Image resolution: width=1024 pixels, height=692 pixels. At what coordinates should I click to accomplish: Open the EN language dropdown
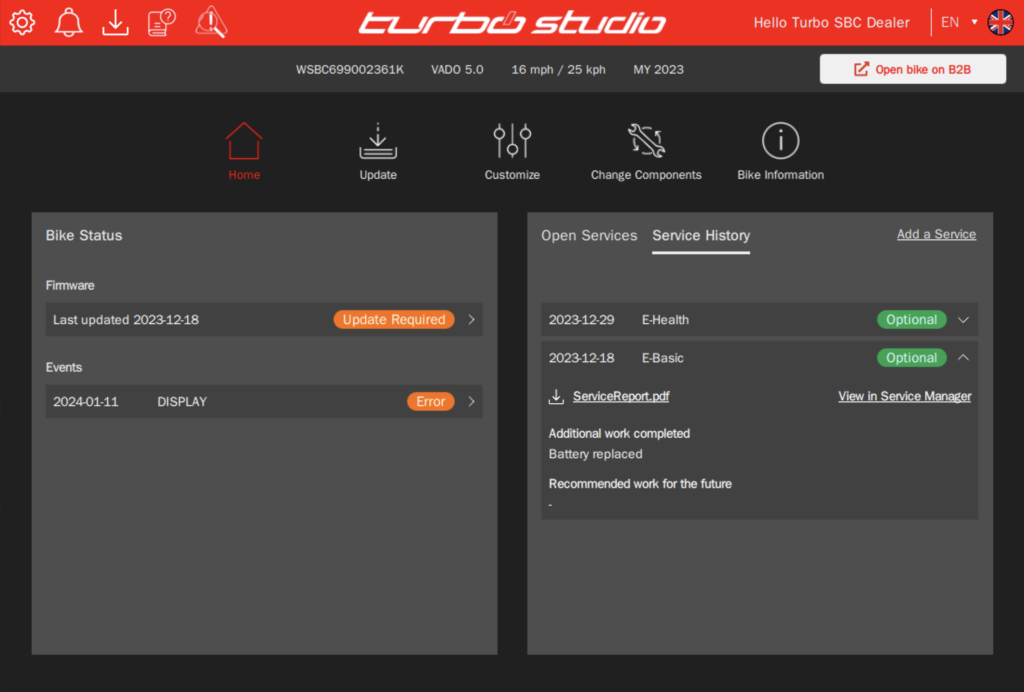(958, 22)
